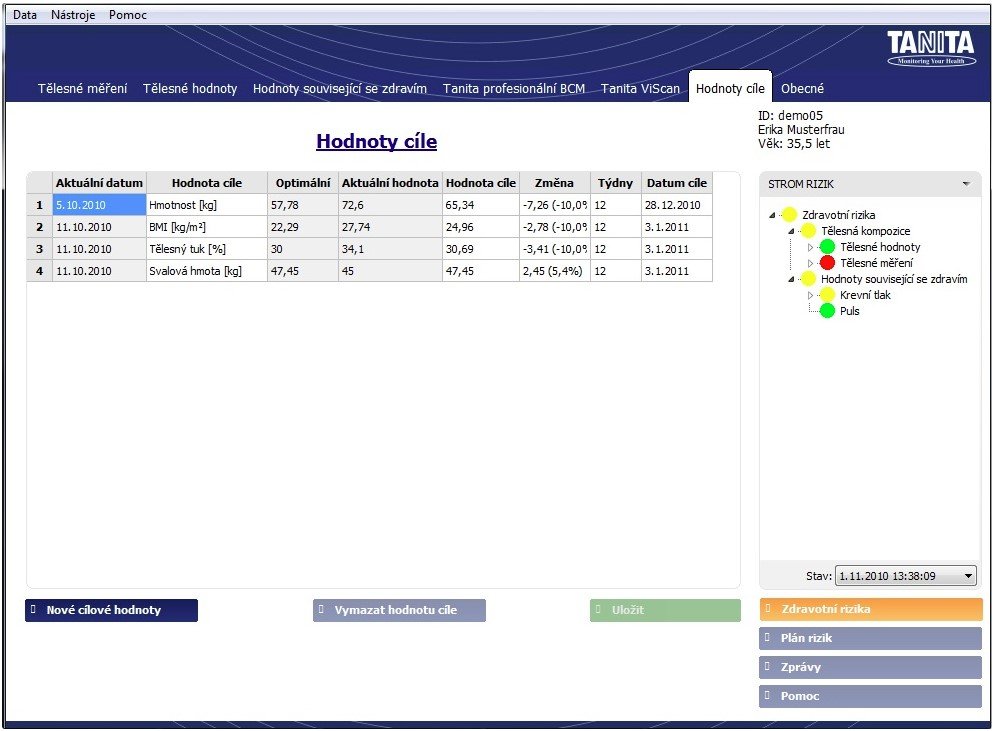Click the yellow indicator for Tělesná kompozice
Image resolution: width=994 pixels, height=731 pixels.
[808, 231]
